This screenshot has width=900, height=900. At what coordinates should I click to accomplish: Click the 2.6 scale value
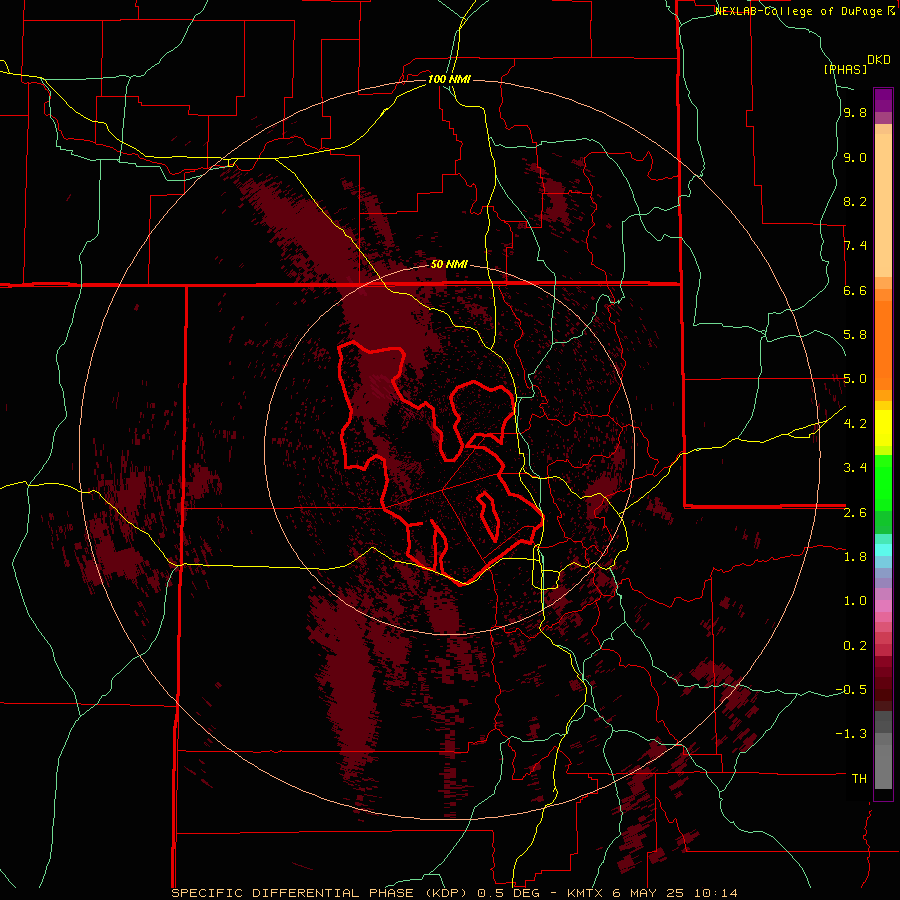click(855, 513)
